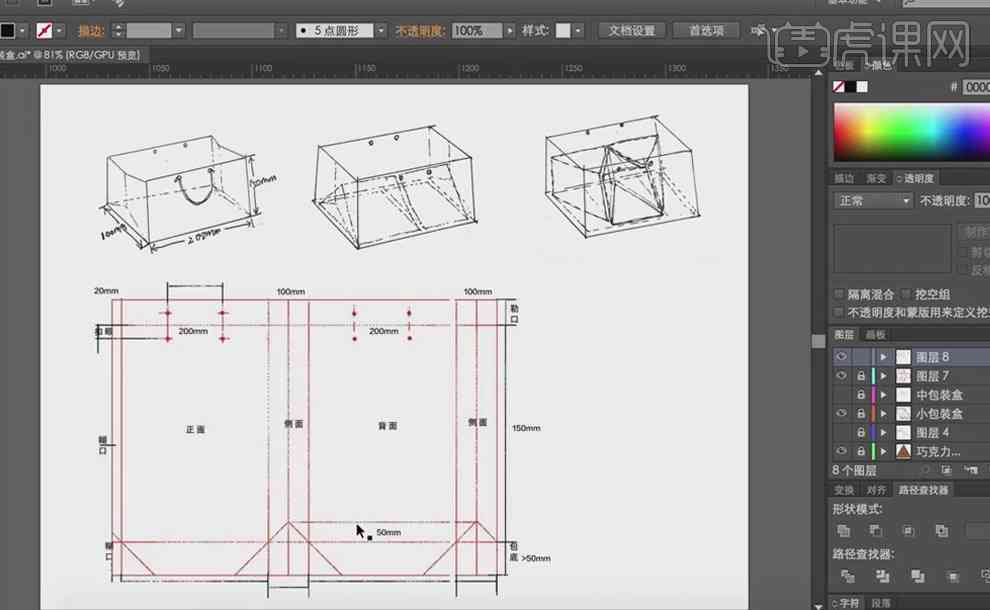Screen dimensions: 990x610
Task: Open the stroke color dropdown arrow
Action: [x=59, y=30]
